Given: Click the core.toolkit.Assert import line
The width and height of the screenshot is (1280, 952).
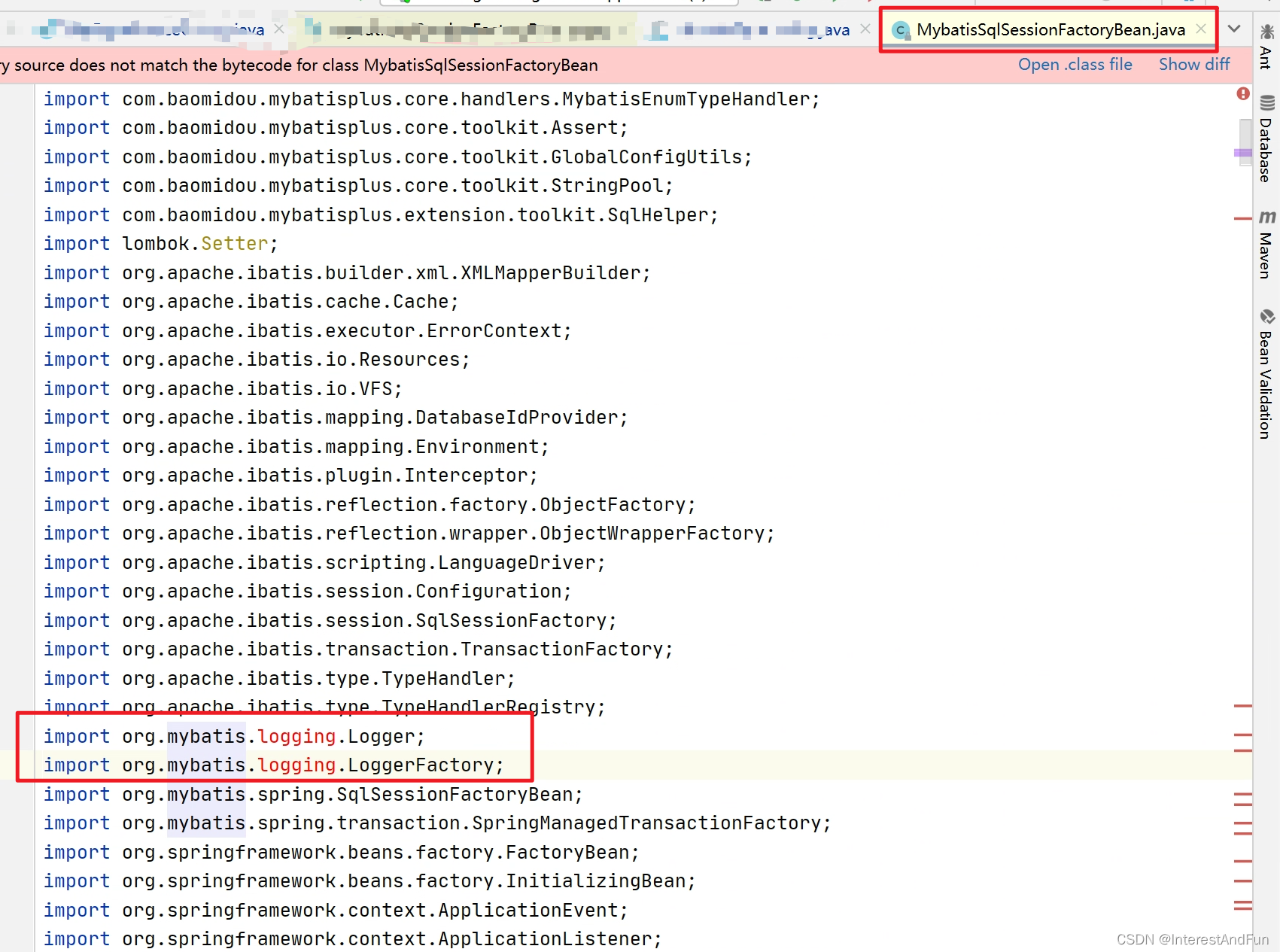Looking at the screenshot, I should [336, 128].
